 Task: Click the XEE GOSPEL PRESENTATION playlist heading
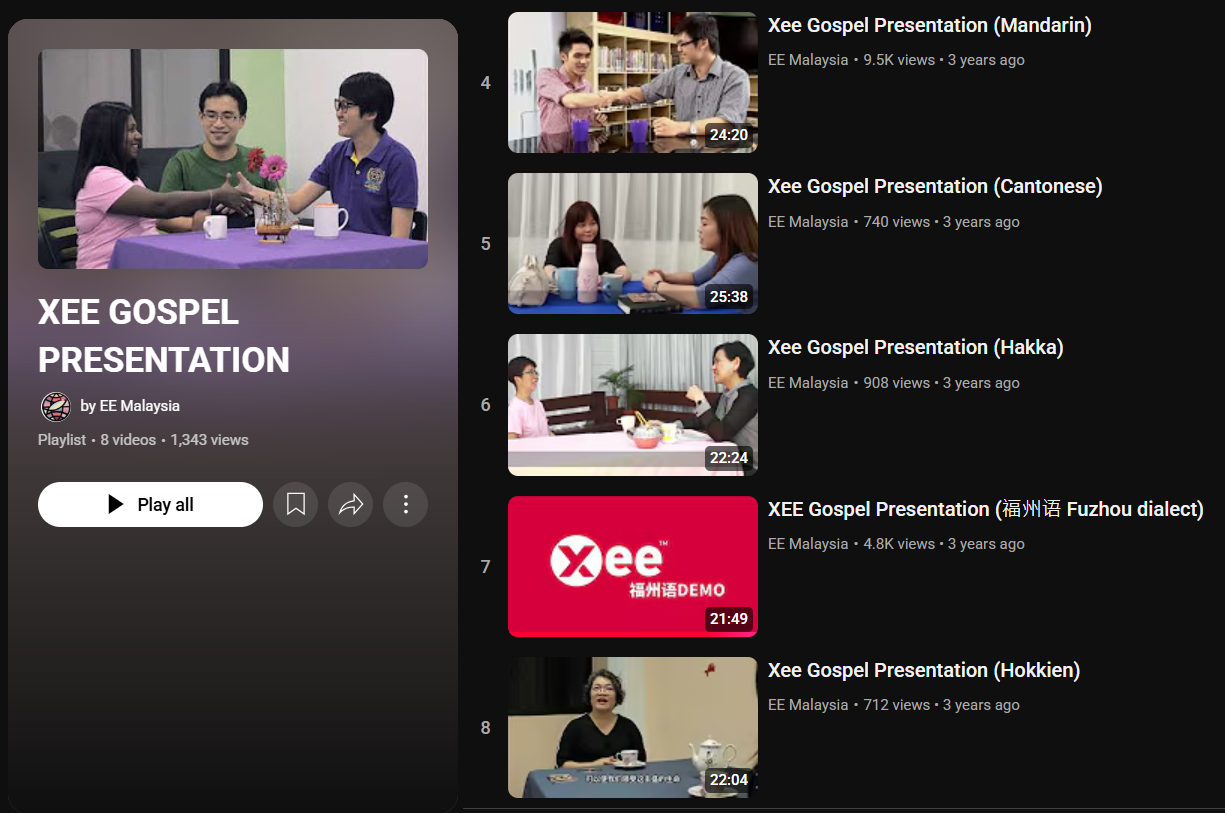(164, 336)
